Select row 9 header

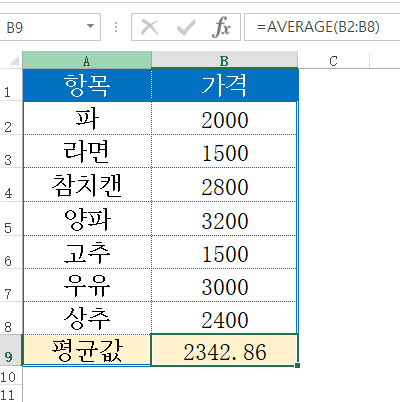click(x=11, y=350)
